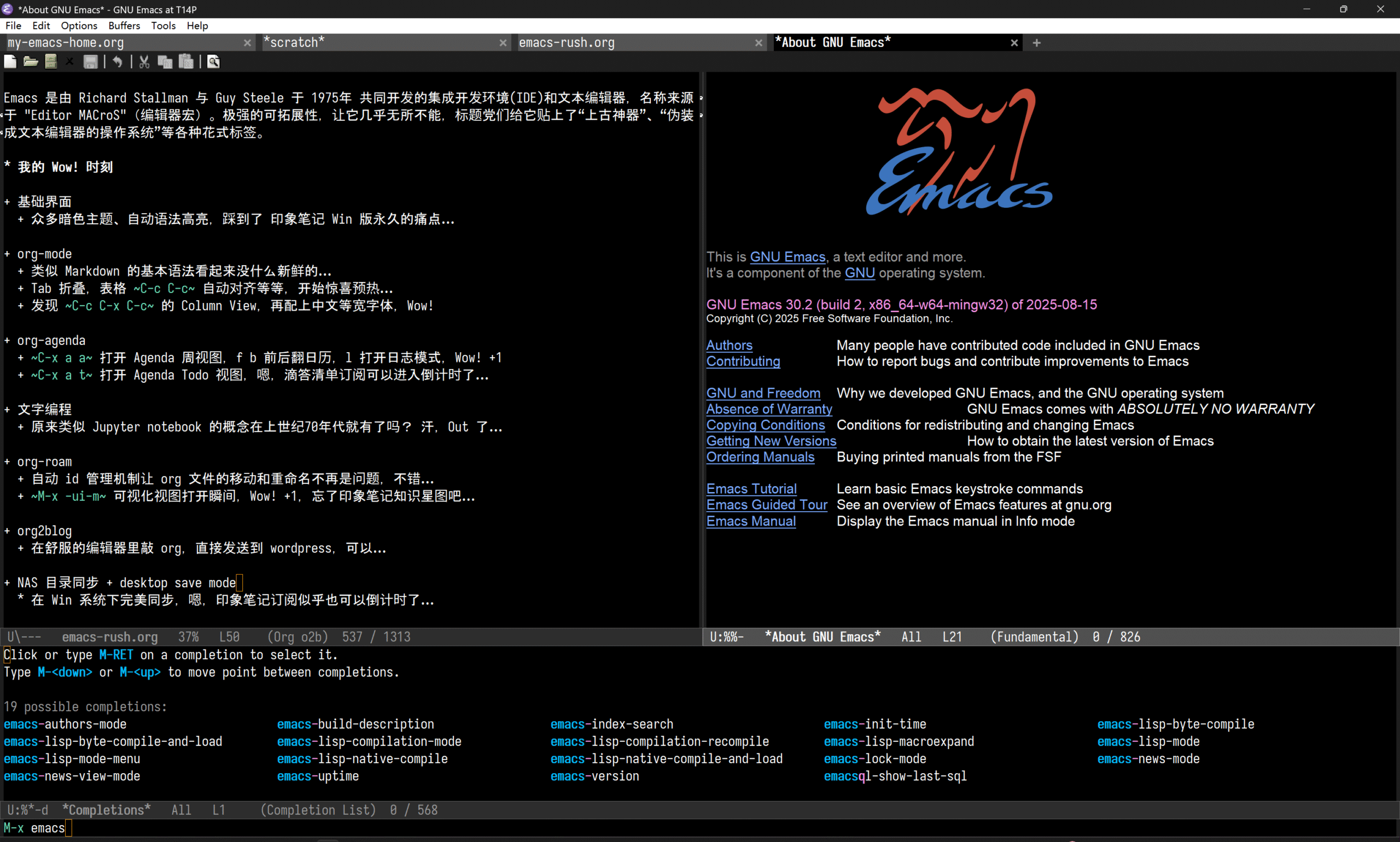Undo last edit via the undo arrow icon
The width and height of the screenshot is (1400, 842).
click(118, 62)
